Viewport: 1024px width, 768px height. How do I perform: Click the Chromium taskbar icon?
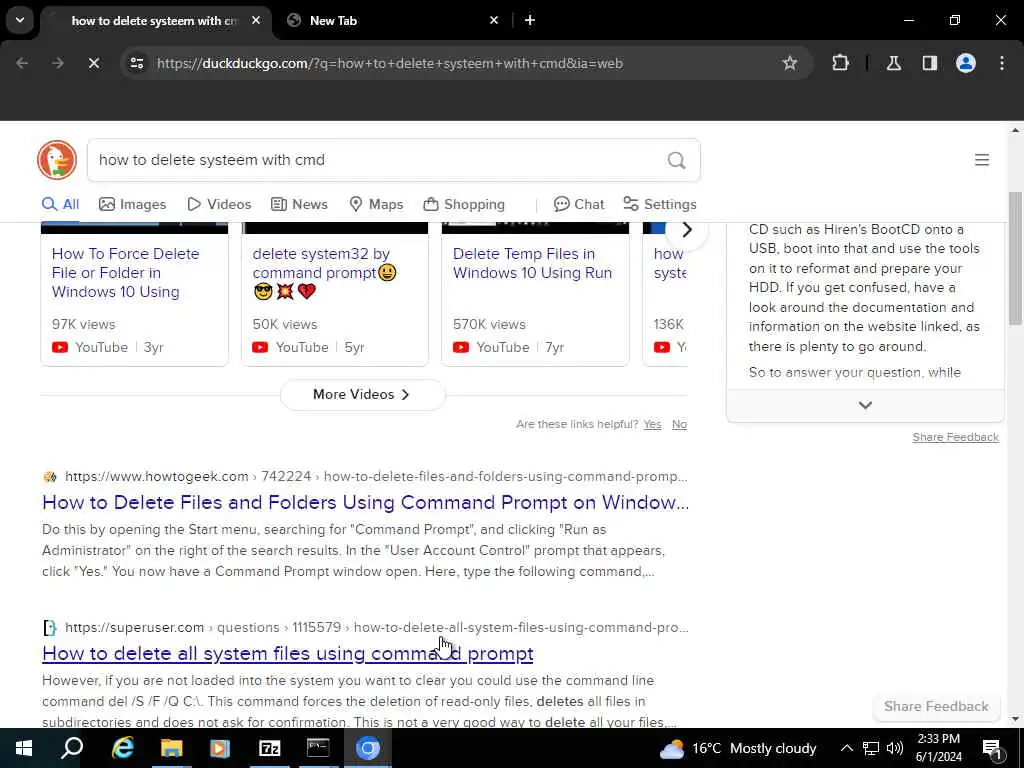(x=368, y=748)
